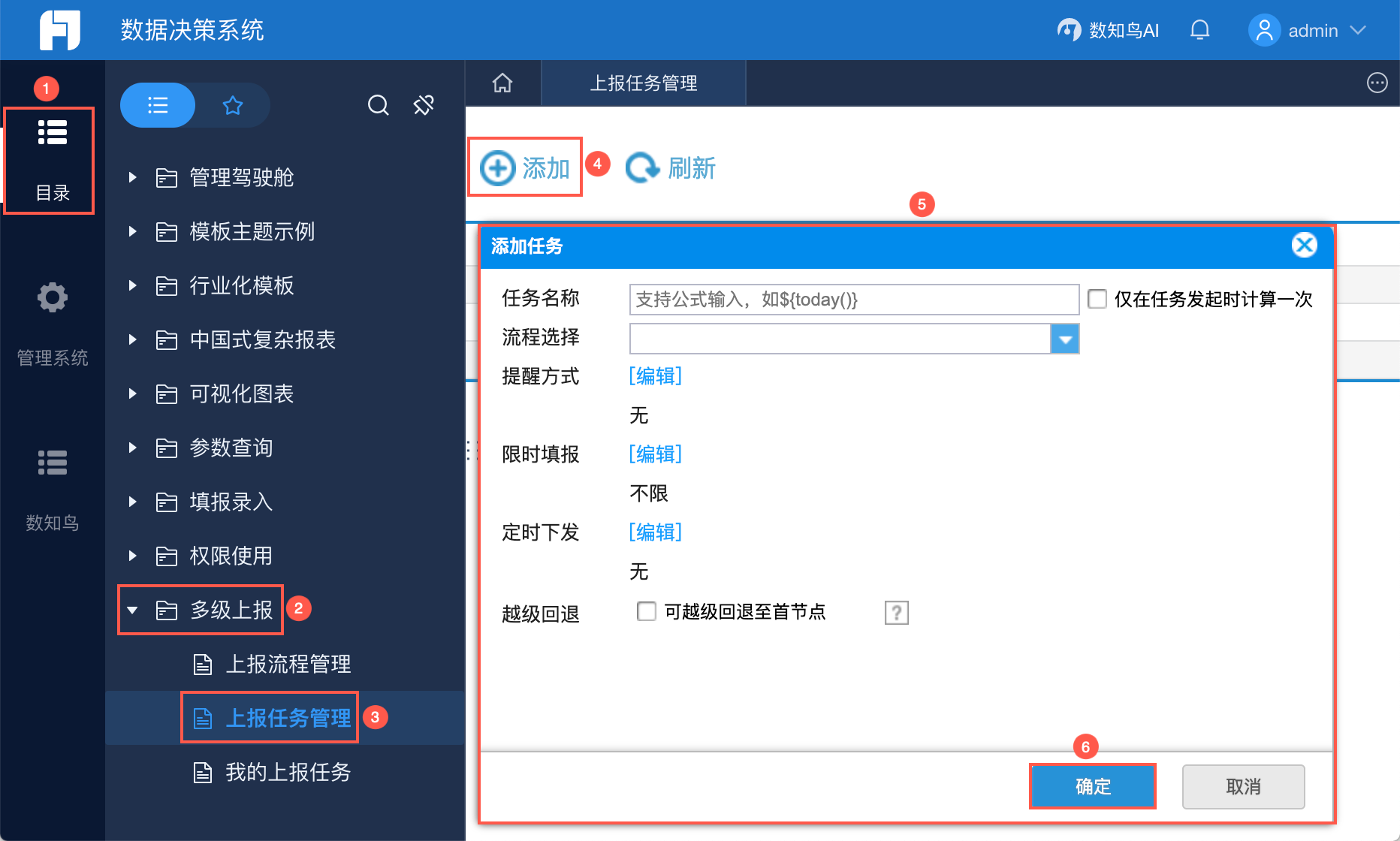Viewport: 1400px width, 841px height.
Task: Edit the 提醒方式 setting link
Action: pyautogui.click(x=656, y=375)
